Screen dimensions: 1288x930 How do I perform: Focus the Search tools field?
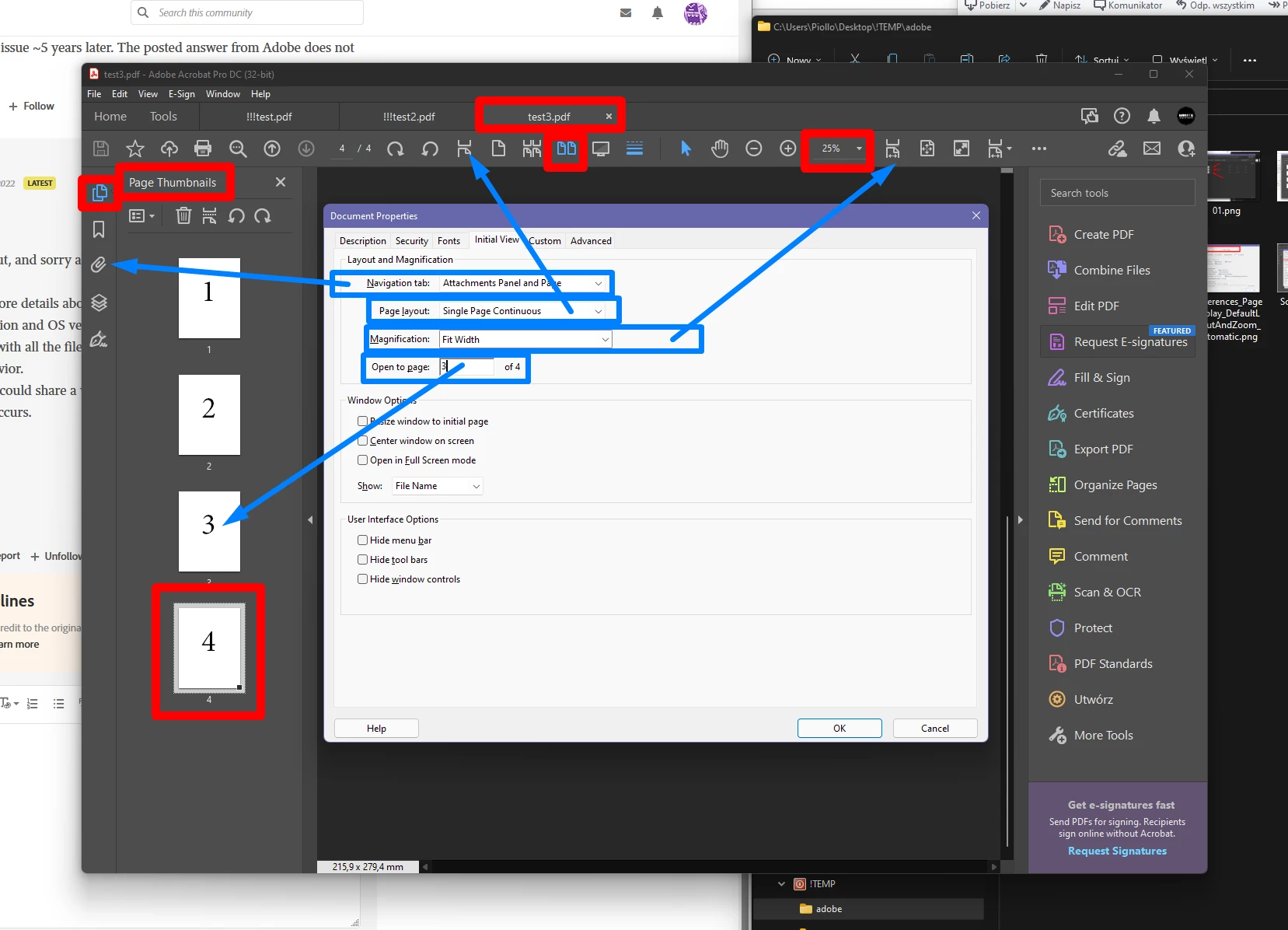(1117, 193)
